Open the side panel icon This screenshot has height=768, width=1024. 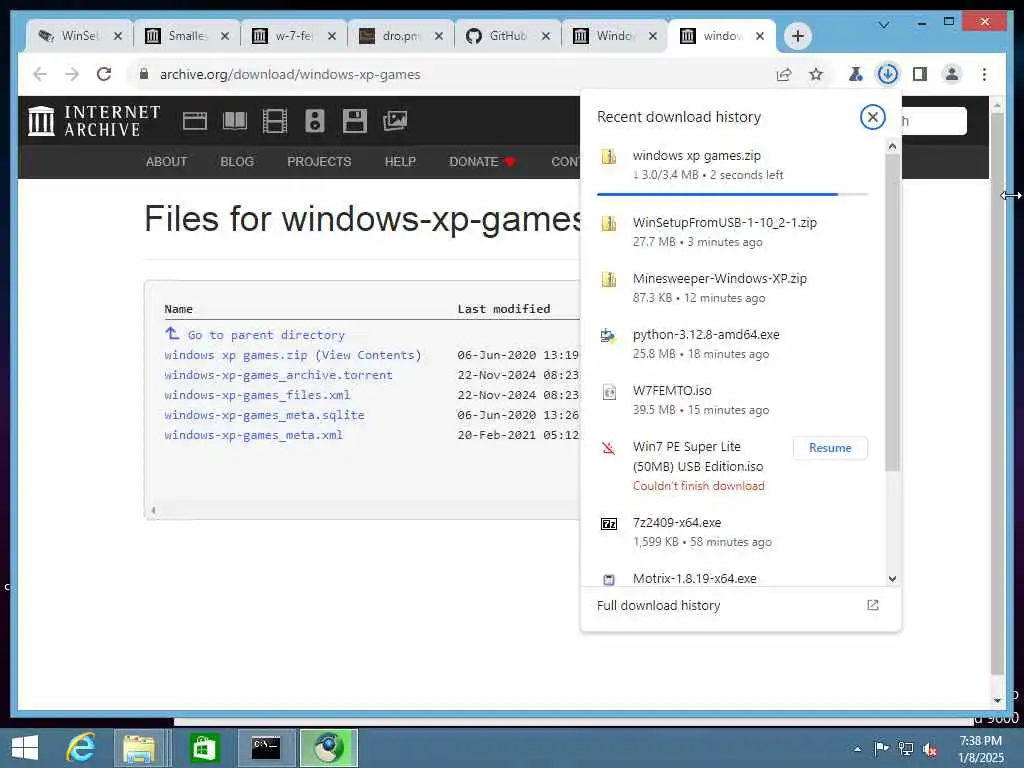(x=920, y=74)
